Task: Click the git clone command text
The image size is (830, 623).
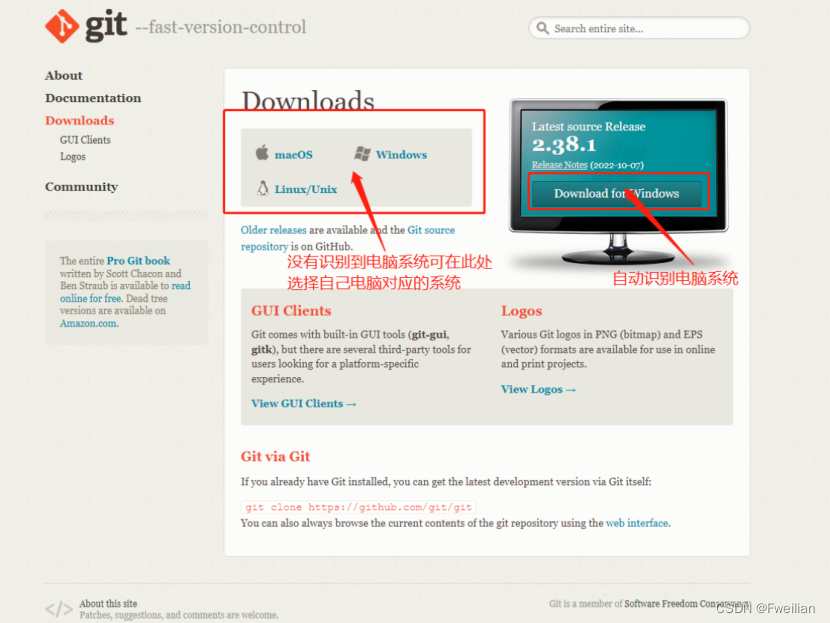Action: pyautogui.click(x=358, y=507)
